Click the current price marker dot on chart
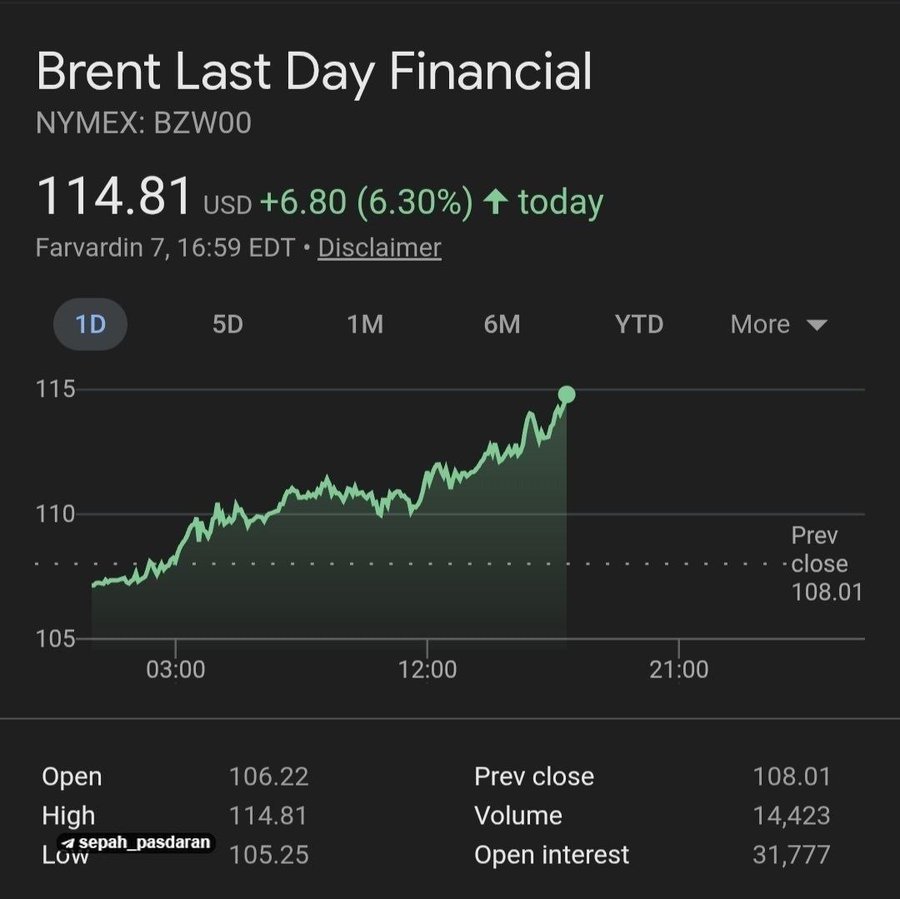The image size is (900, 899). pos(566,394)
